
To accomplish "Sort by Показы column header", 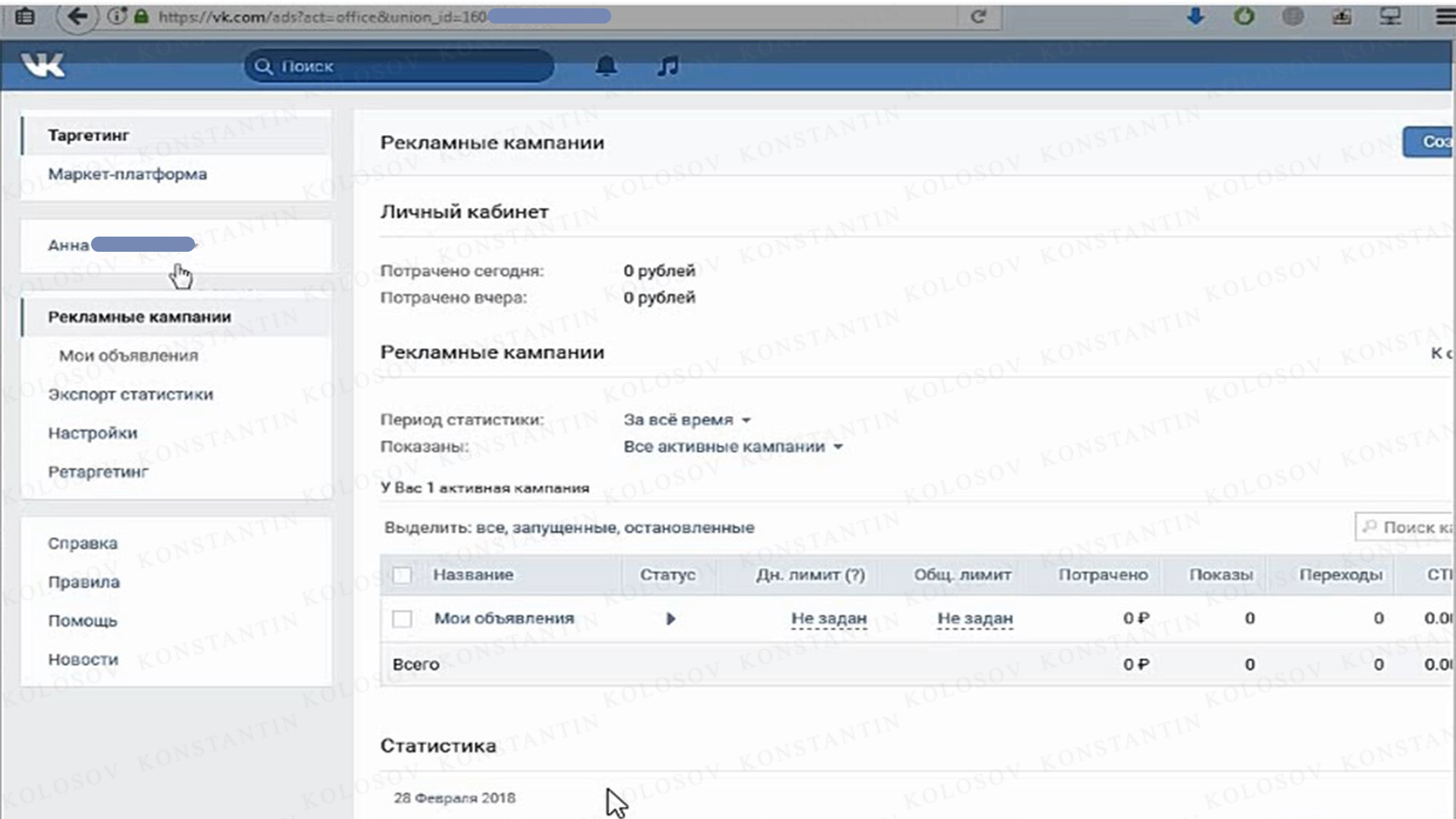I will (1221, 576).
